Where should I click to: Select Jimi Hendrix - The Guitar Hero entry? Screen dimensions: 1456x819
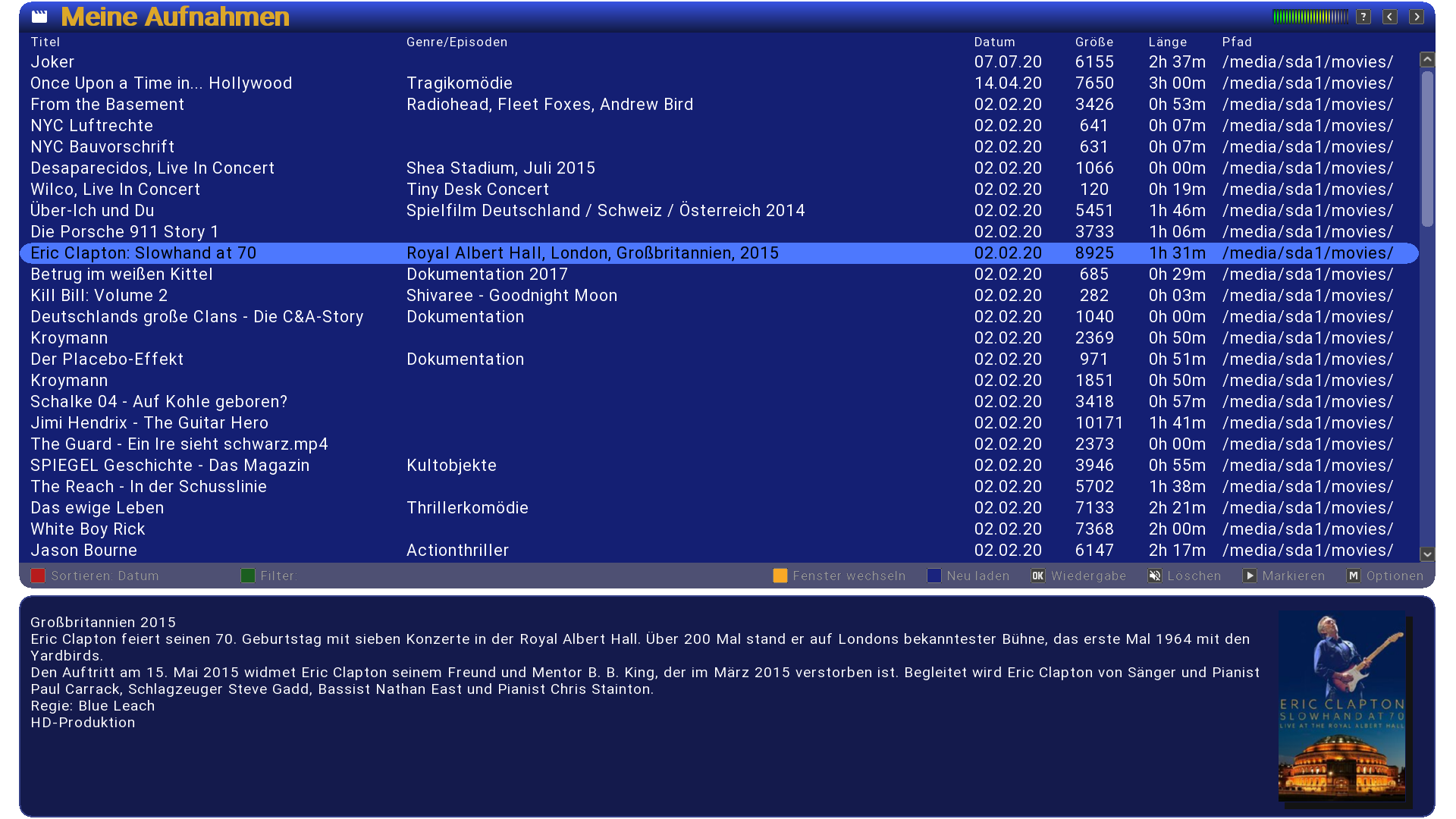tap(149, 423)
